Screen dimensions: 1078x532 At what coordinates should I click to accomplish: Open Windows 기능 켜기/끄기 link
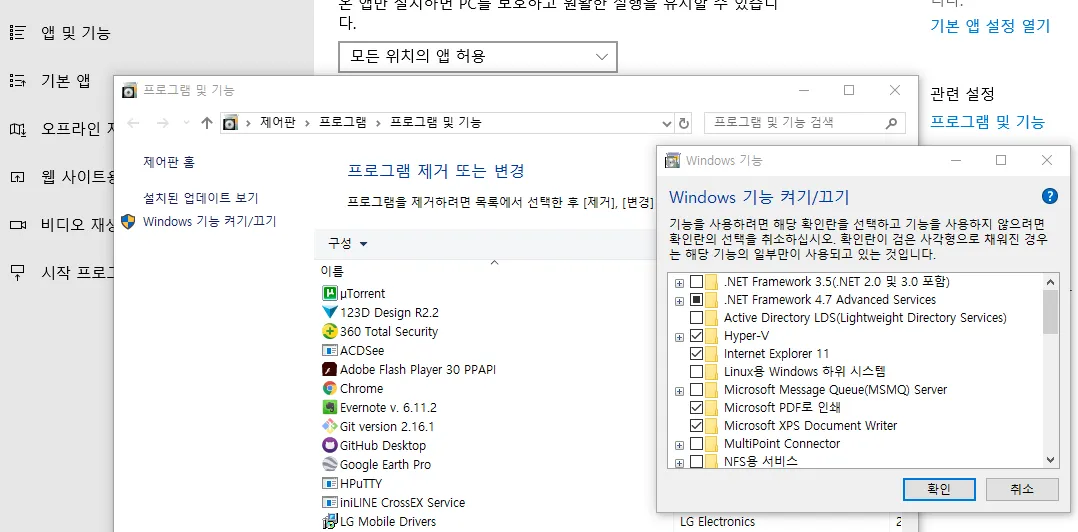click(x=210, y=221)
